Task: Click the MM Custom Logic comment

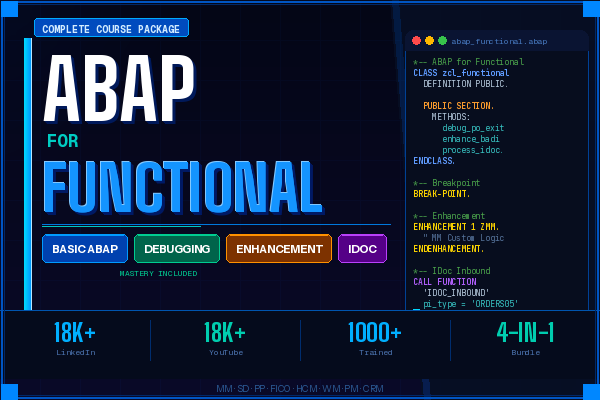Action: pyautogui.click(x=463, y=238)
